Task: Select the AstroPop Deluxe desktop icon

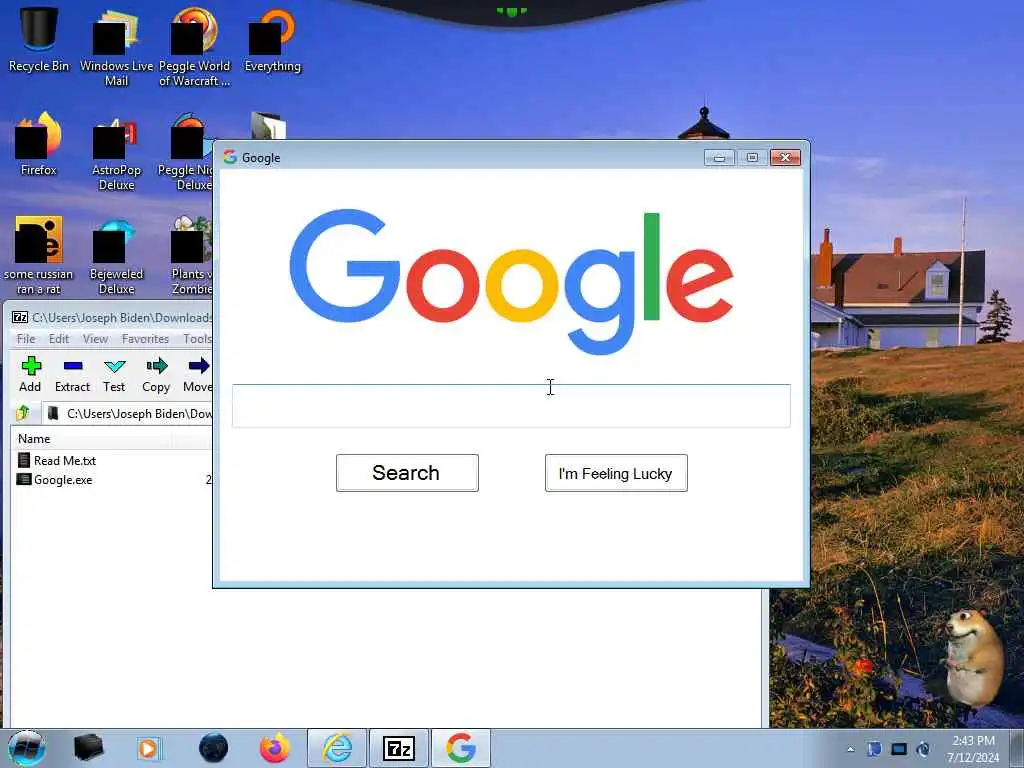Action: tap(116, 152)
